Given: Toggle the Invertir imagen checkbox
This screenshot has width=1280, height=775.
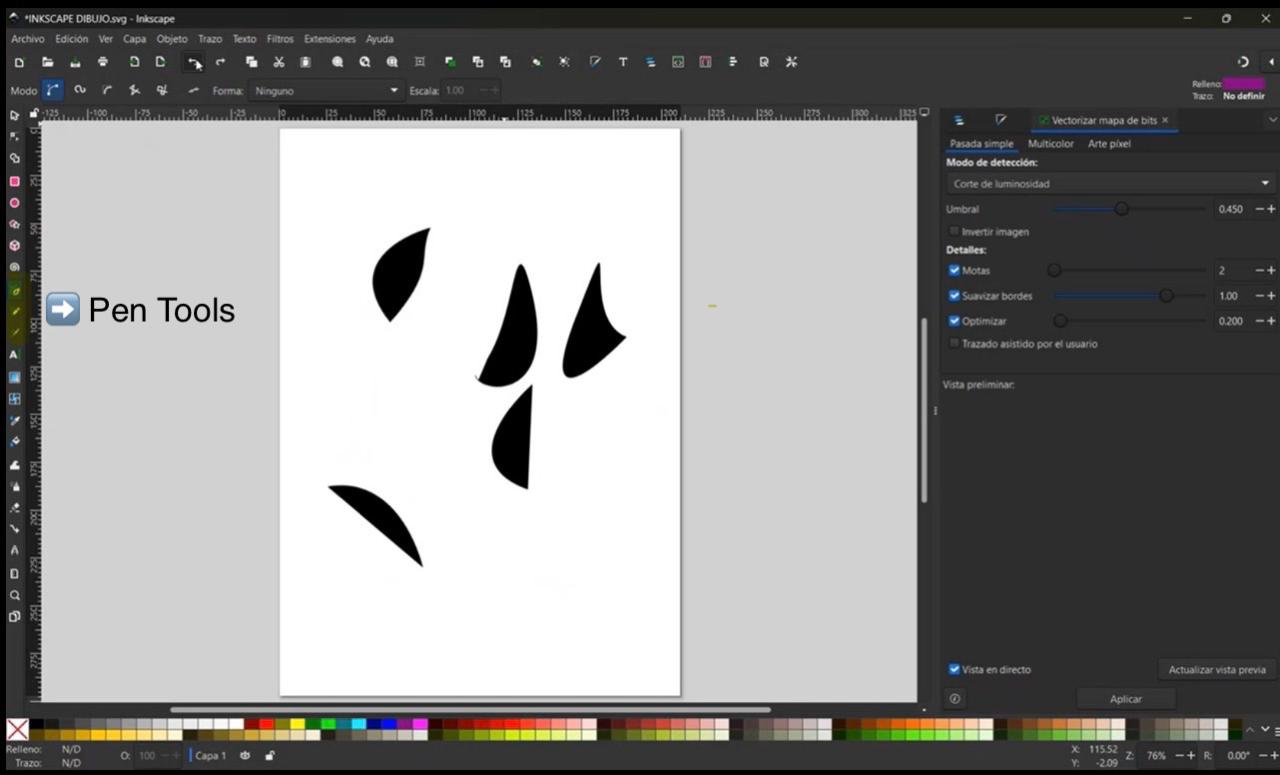Looking at the screenshot, I should [x=954, y=231].
